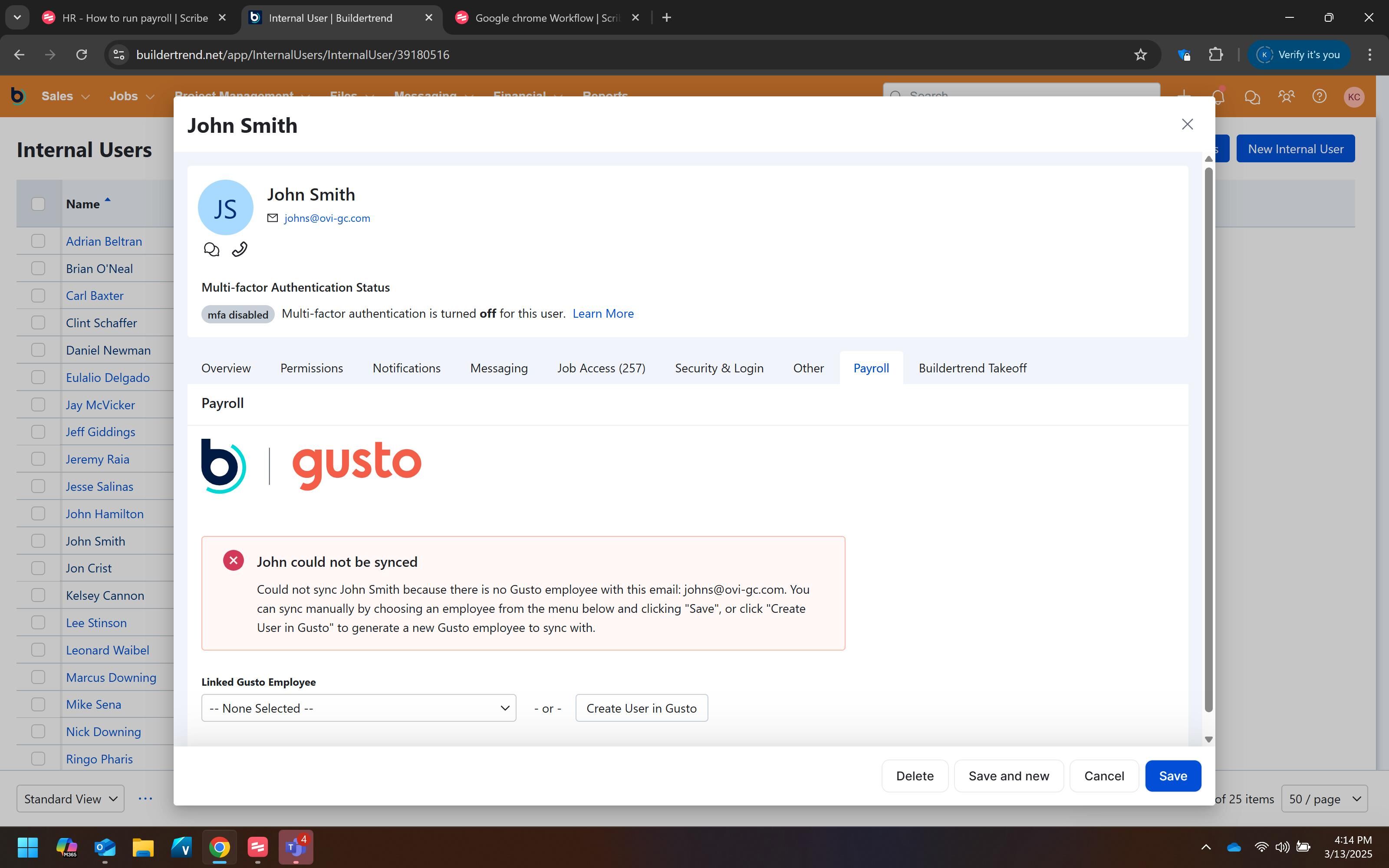Screen dimensions: 1389x868
Task: Open Chrome's three-dot menu
Action: (1369, 55)
